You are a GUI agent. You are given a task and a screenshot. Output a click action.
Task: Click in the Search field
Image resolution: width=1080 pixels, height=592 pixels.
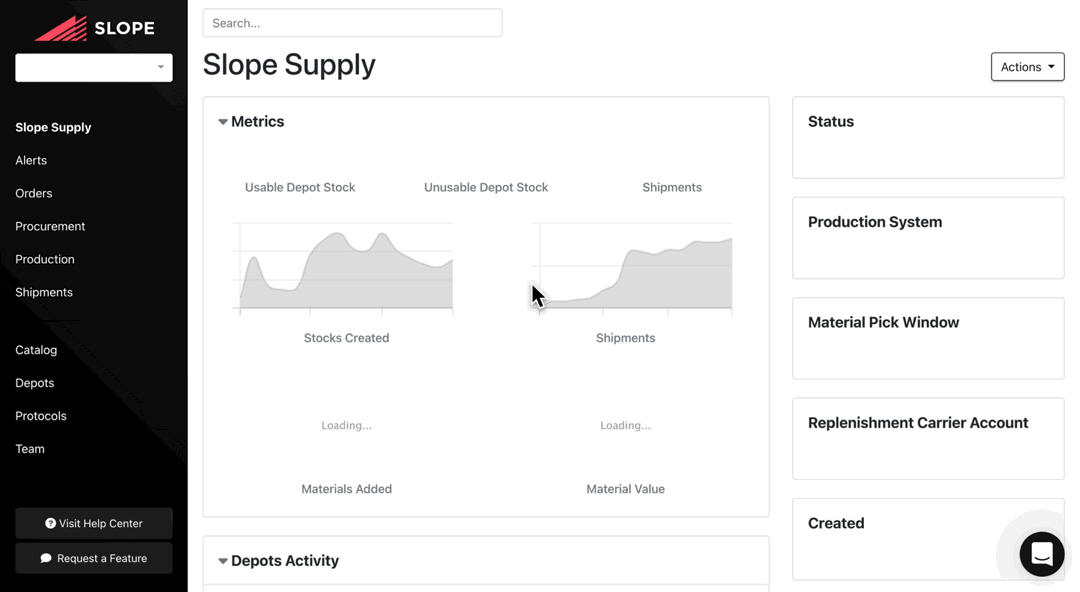(352, 23)
